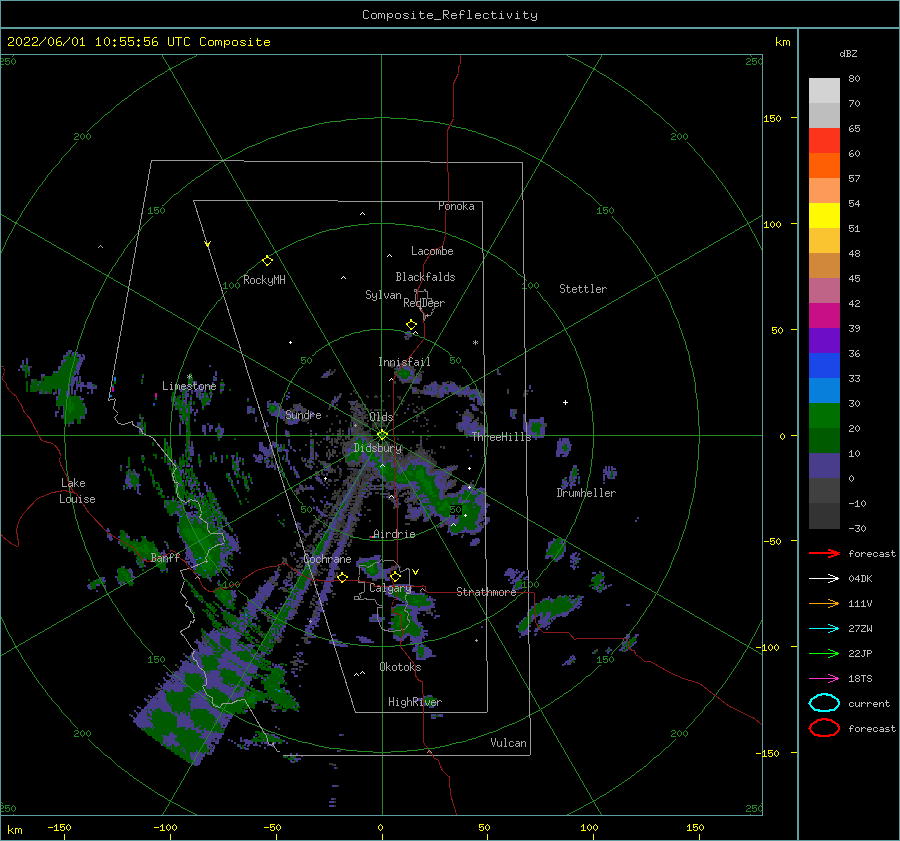Image resolution: width=900 pixels, height=841 pixels.
Task: Pick the yellow 51-54 dBZ swatch
Action: 824,215
